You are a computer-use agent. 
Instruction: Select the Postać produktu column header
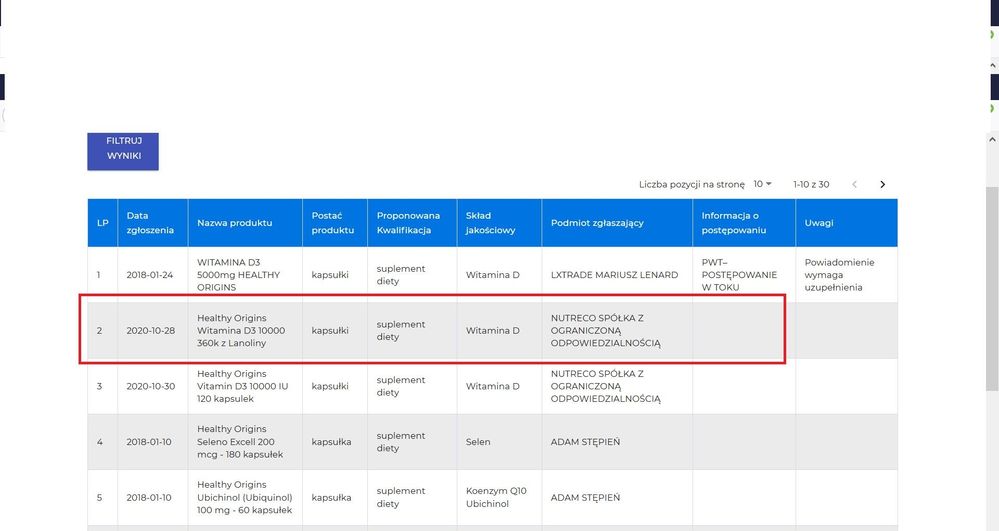tap(333, 223)
